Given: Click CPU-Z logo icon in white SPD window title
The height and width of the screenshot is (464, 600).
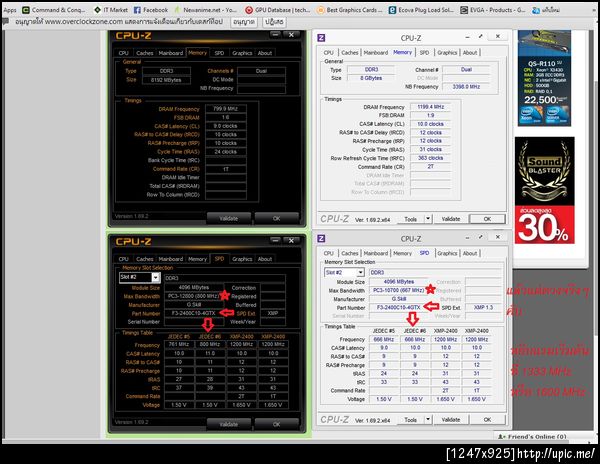Looking at the screenshot, I should coord(321,238).
